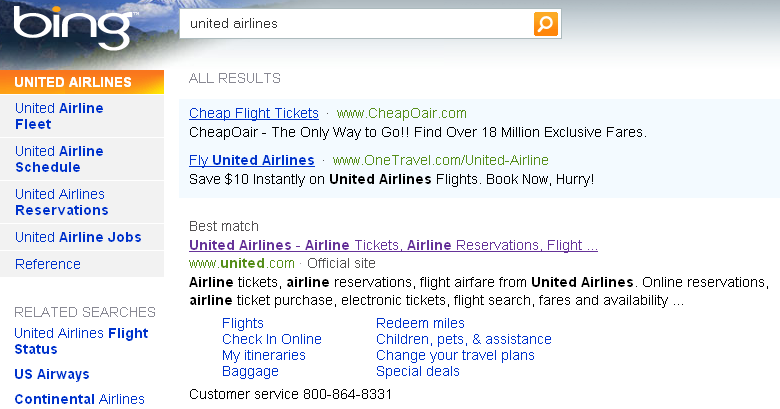The width and height of the screenshot is (780, 409).
Task: Visit the Flights deep link
Action: (x=243, y=323)
